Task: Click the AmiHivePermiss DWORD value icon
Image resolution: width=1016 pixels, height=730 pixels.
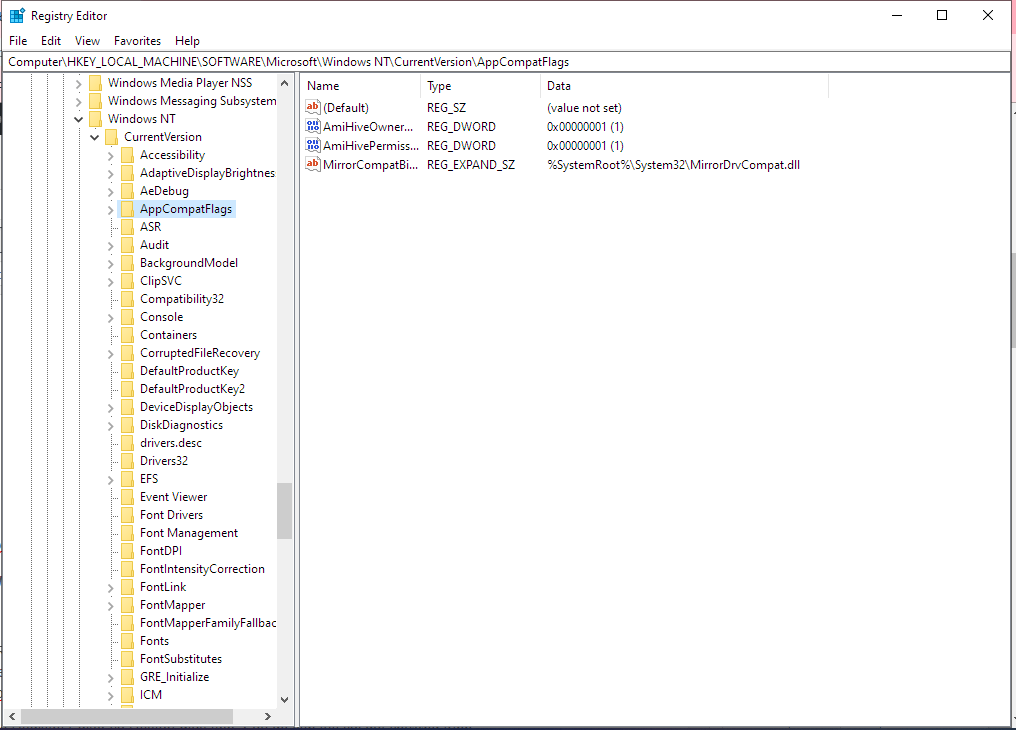Action: [313, 146]
